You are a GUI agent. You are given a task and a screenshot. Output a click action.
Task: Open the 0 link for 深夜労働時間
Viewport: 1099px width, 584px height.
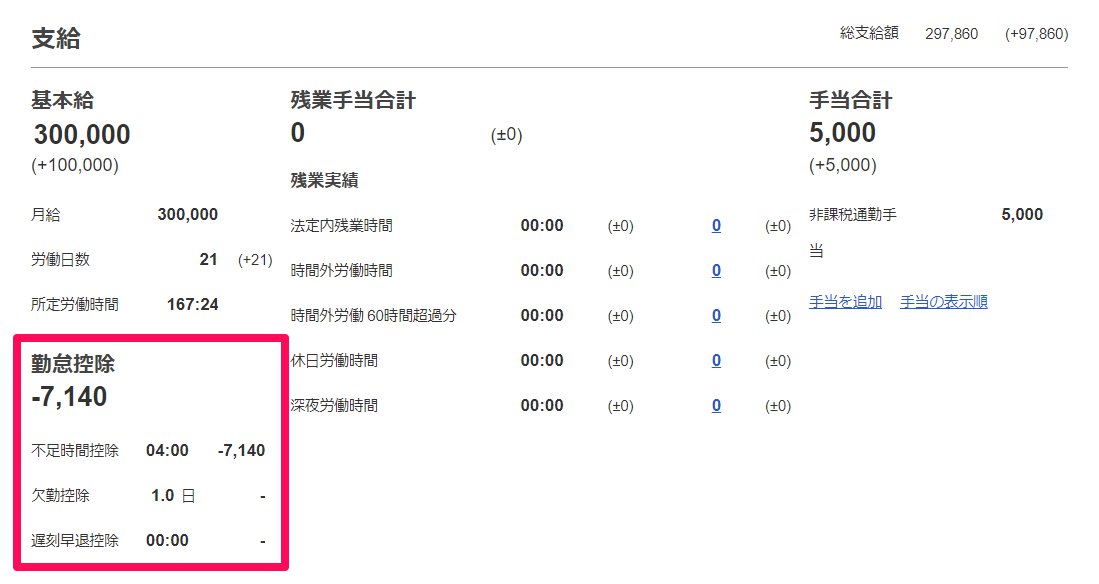click(716, 405)
